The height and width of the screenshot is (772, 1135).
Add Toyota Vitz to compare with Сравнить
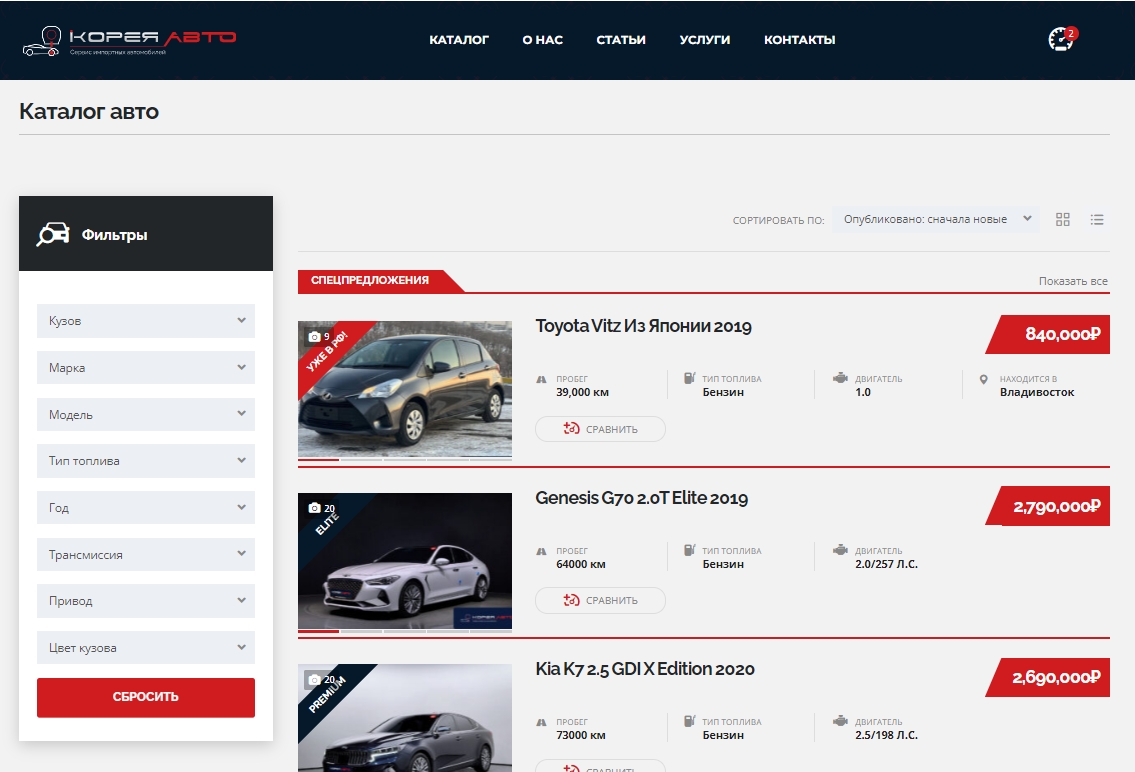pyautogui.click(x=600, y=428)
